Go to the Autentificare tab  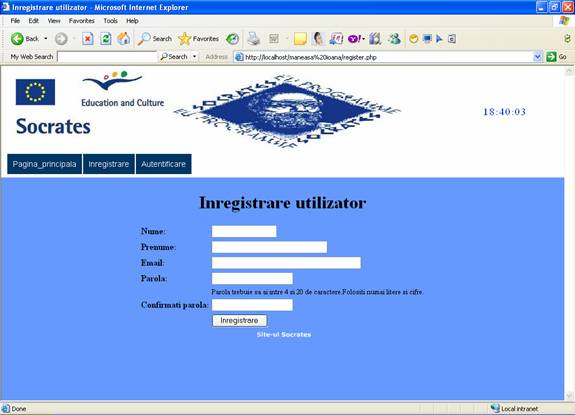tap(164, 164)
